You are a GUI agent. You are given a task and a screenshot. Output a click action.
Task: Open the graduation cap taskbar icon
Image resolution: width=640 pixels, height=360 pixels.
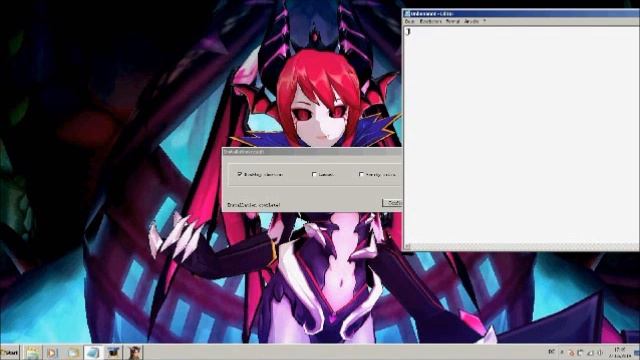tap(113, 353)
